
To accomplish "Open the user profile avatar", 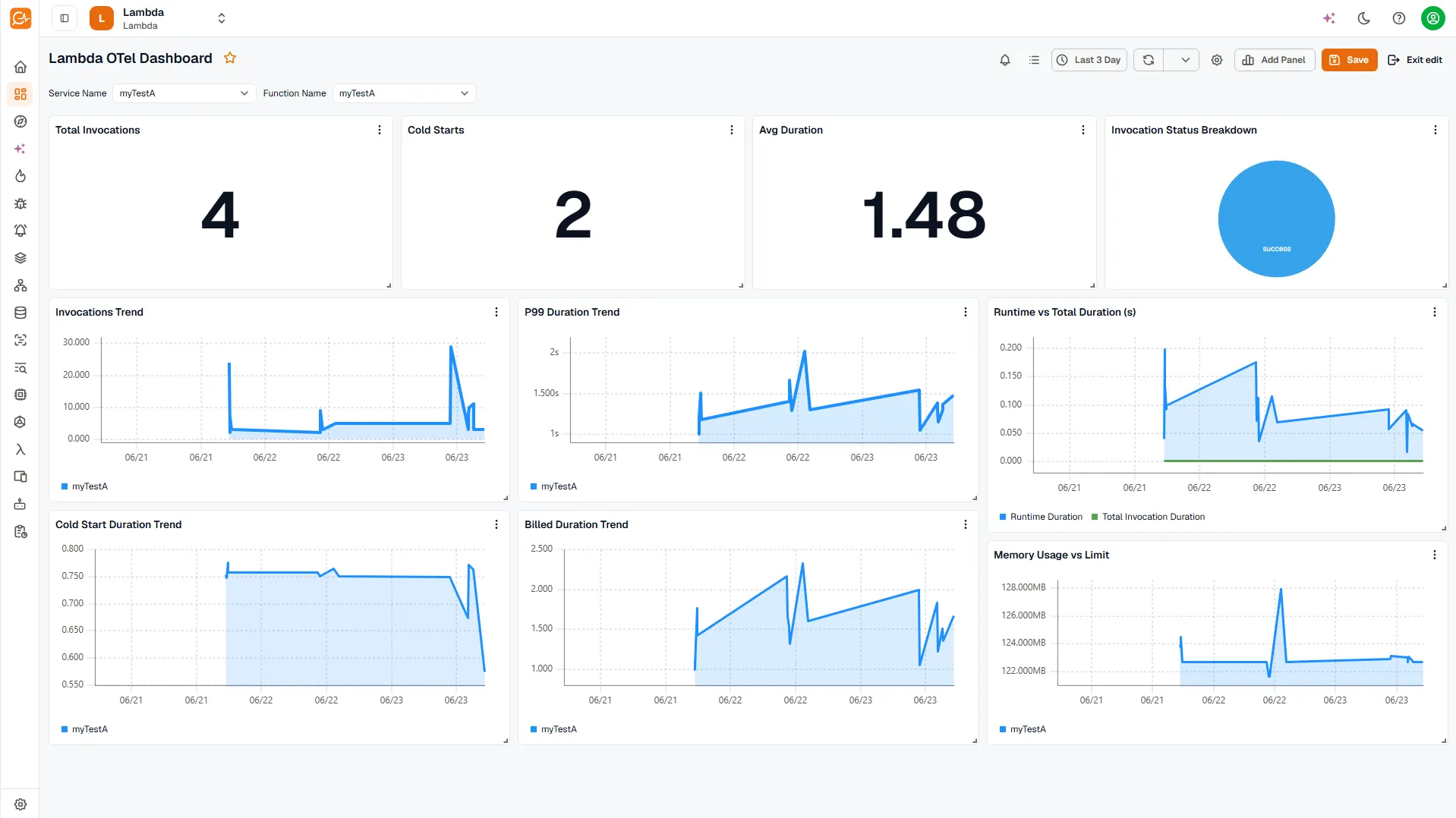I will tap(1433, 18).
